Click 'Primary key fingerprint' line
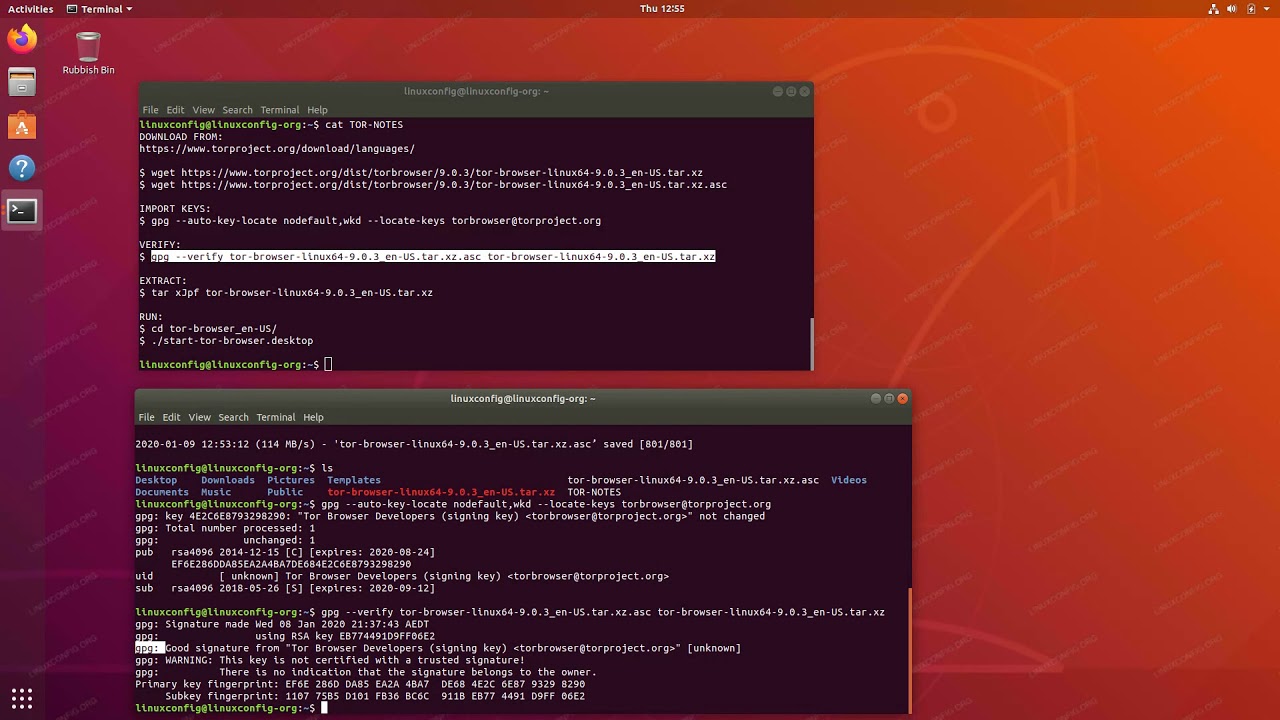Screen dimensions: 1280x720 (x=360, y=684)
